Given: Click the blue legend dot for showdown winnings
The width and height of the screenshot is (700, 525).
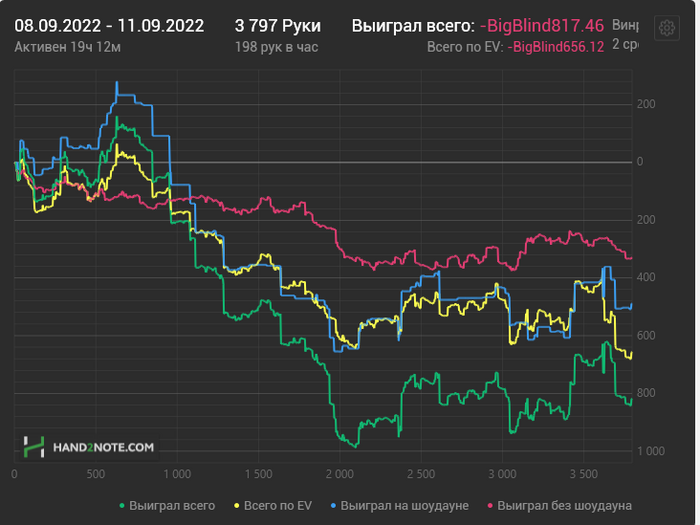Looking at the screenshot, I should coord(333,506).
